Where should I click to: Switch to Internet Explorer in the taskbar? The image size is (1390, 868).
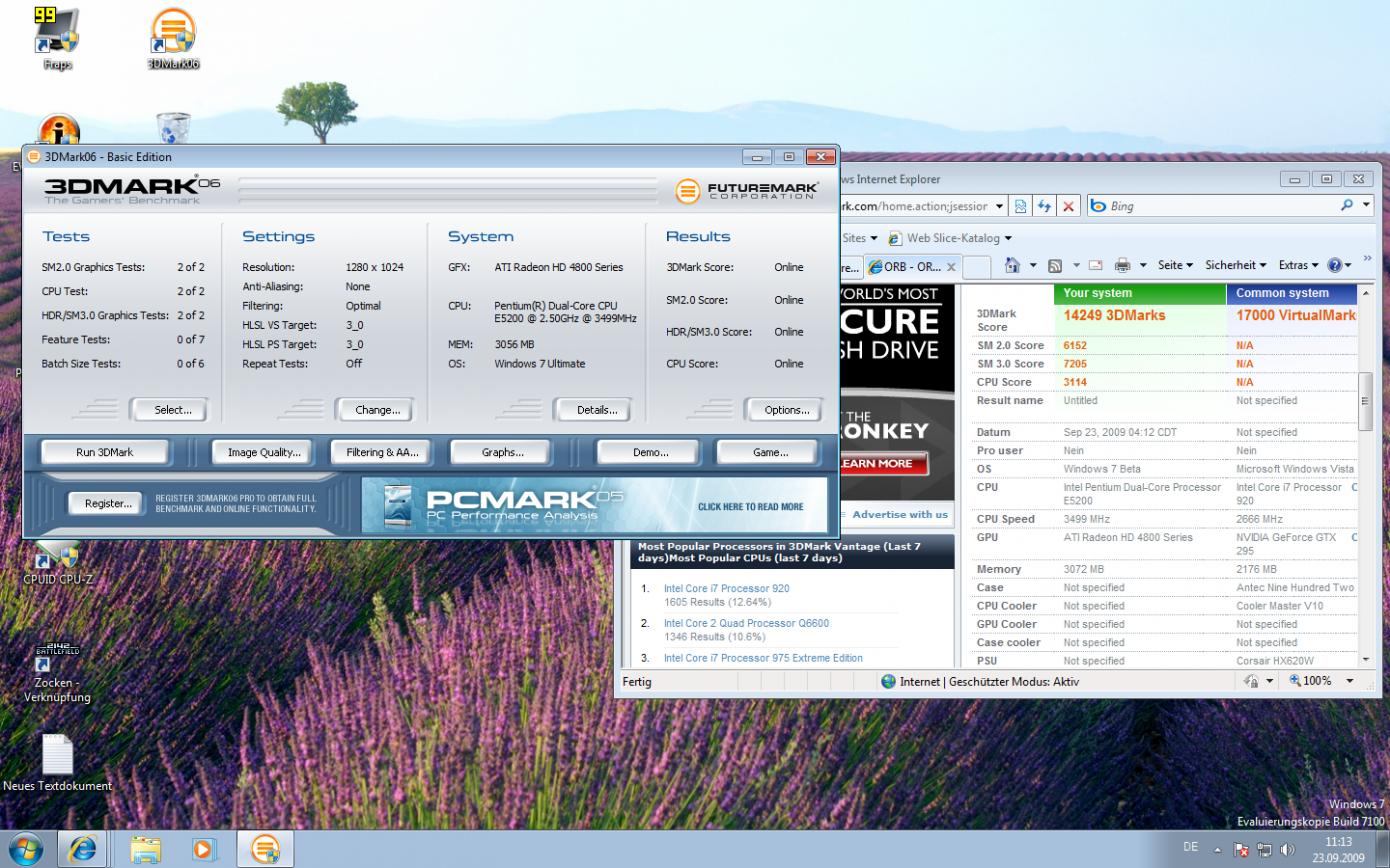[x=83, y=849]
